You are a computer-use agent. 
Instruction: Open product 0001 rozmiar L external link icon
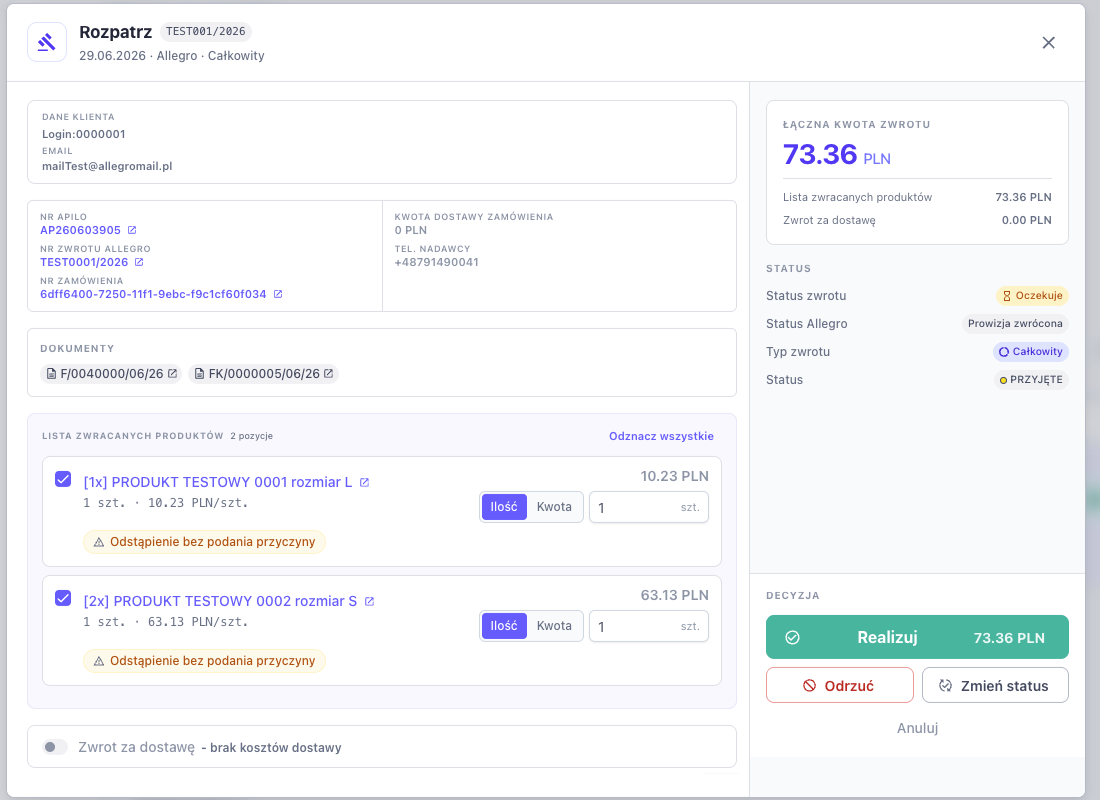pos(364,483)
